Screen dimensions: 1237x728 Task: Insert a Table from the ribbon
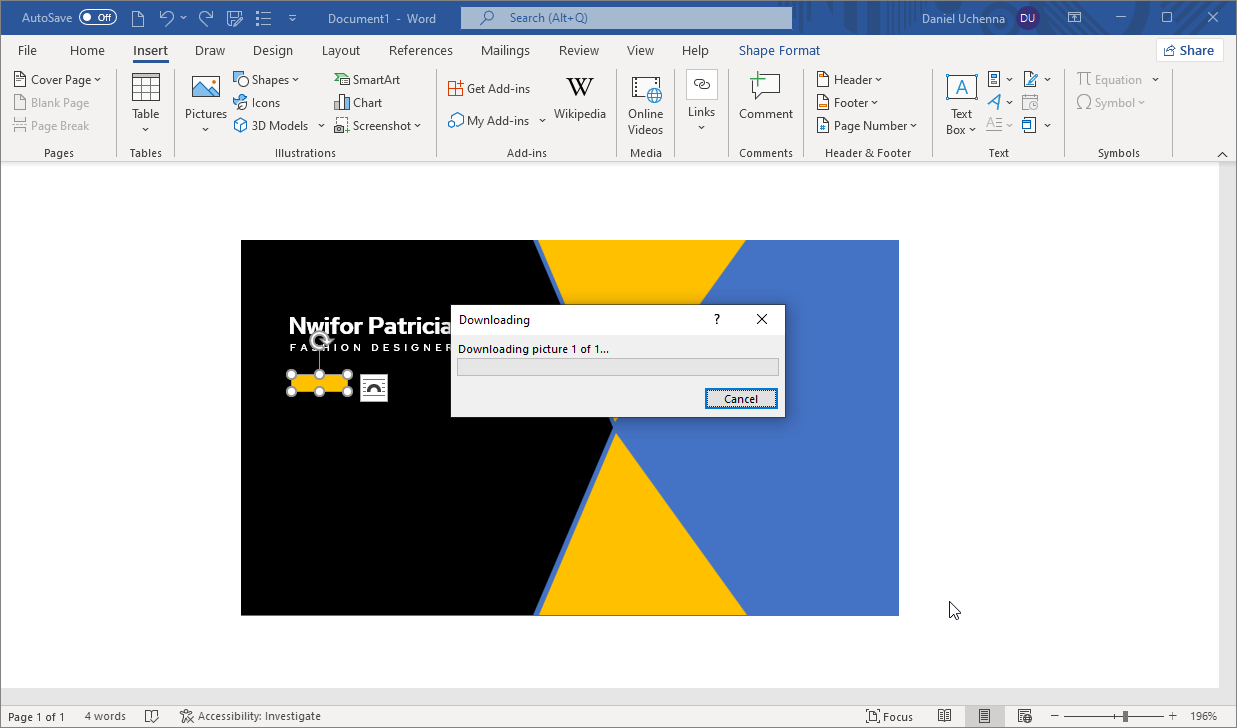[x=146, y=102]
